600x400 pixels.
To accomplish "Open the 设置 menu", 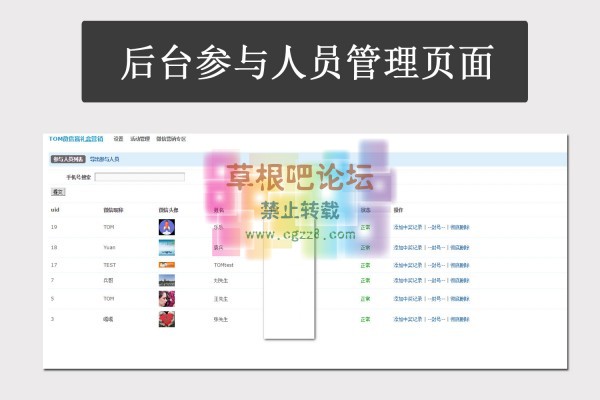I will 118,139.
